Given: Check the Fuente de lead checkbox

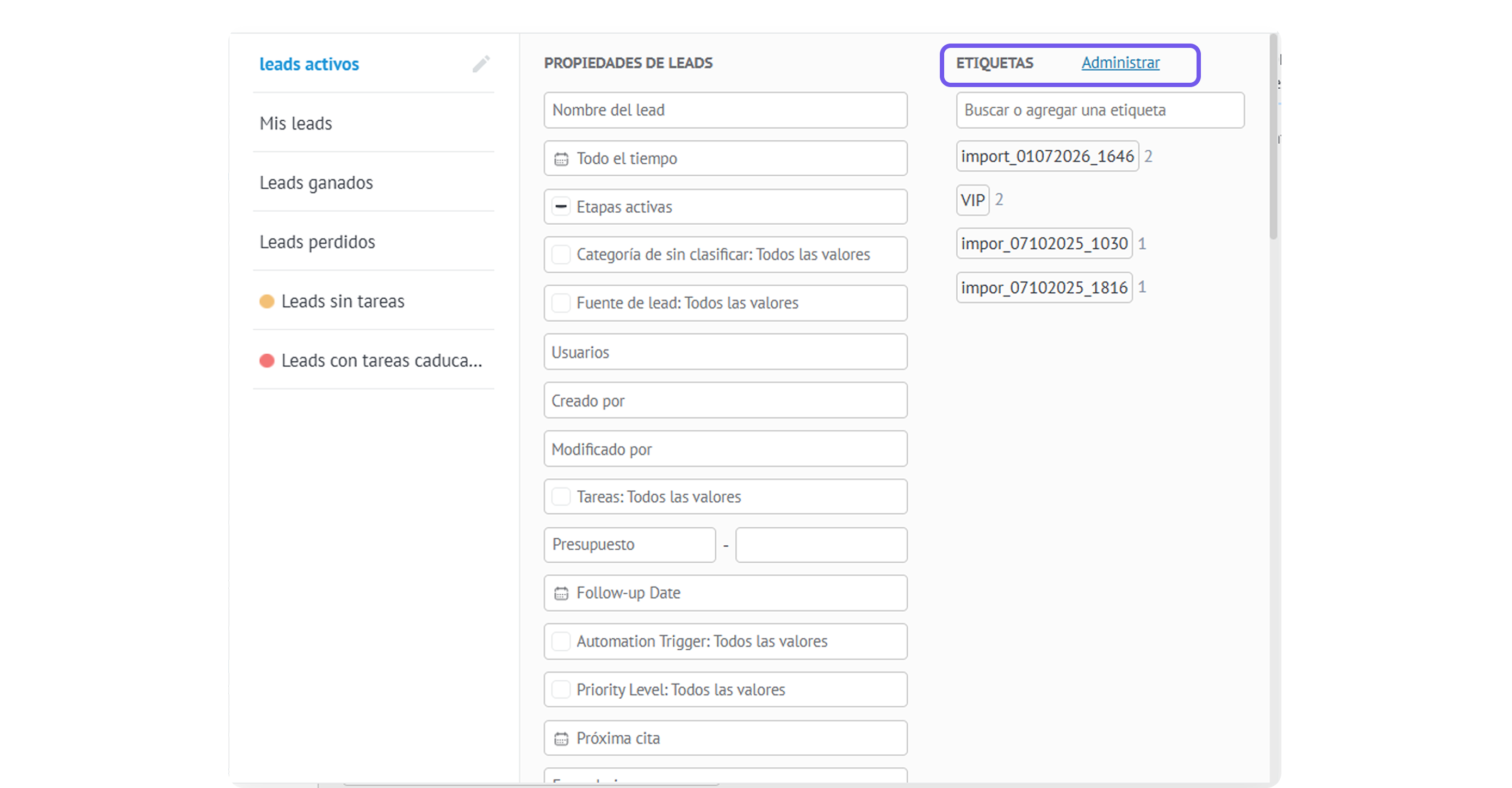Looking at the screenshot, I should pyautogui.click(x=561, y=303).
